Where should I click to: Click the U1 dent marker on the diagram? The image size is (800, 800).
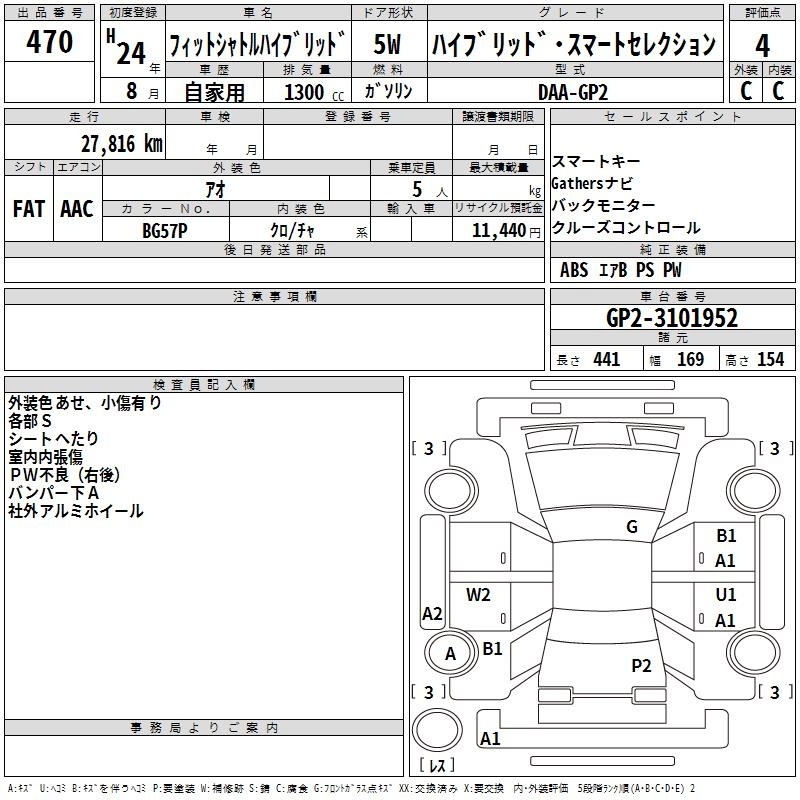(x=726, y=594)
